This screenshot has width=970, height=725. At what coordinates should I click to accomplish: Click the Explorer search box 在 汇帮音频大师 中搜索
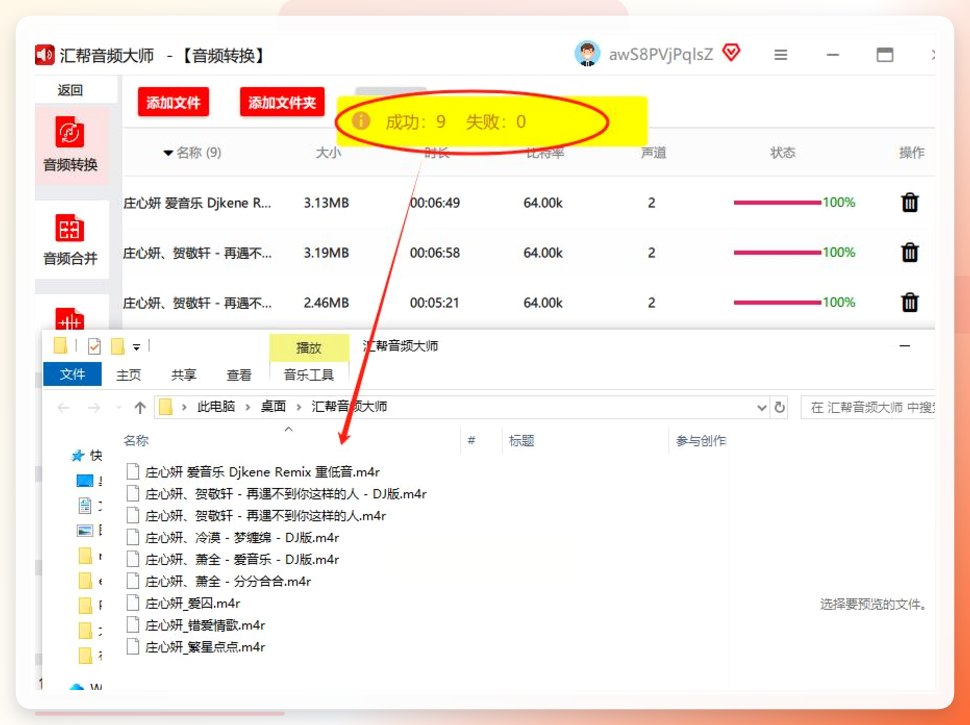tap(867, 407)
